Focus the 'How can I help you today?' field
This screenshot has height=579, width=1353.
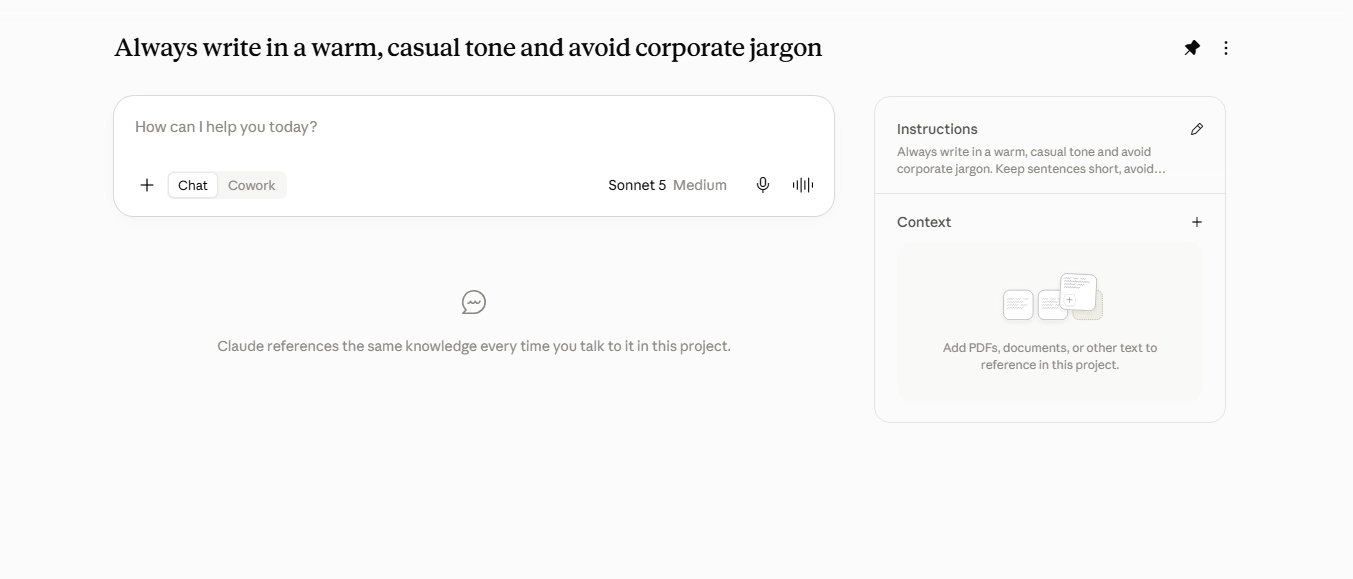[474, 127]
